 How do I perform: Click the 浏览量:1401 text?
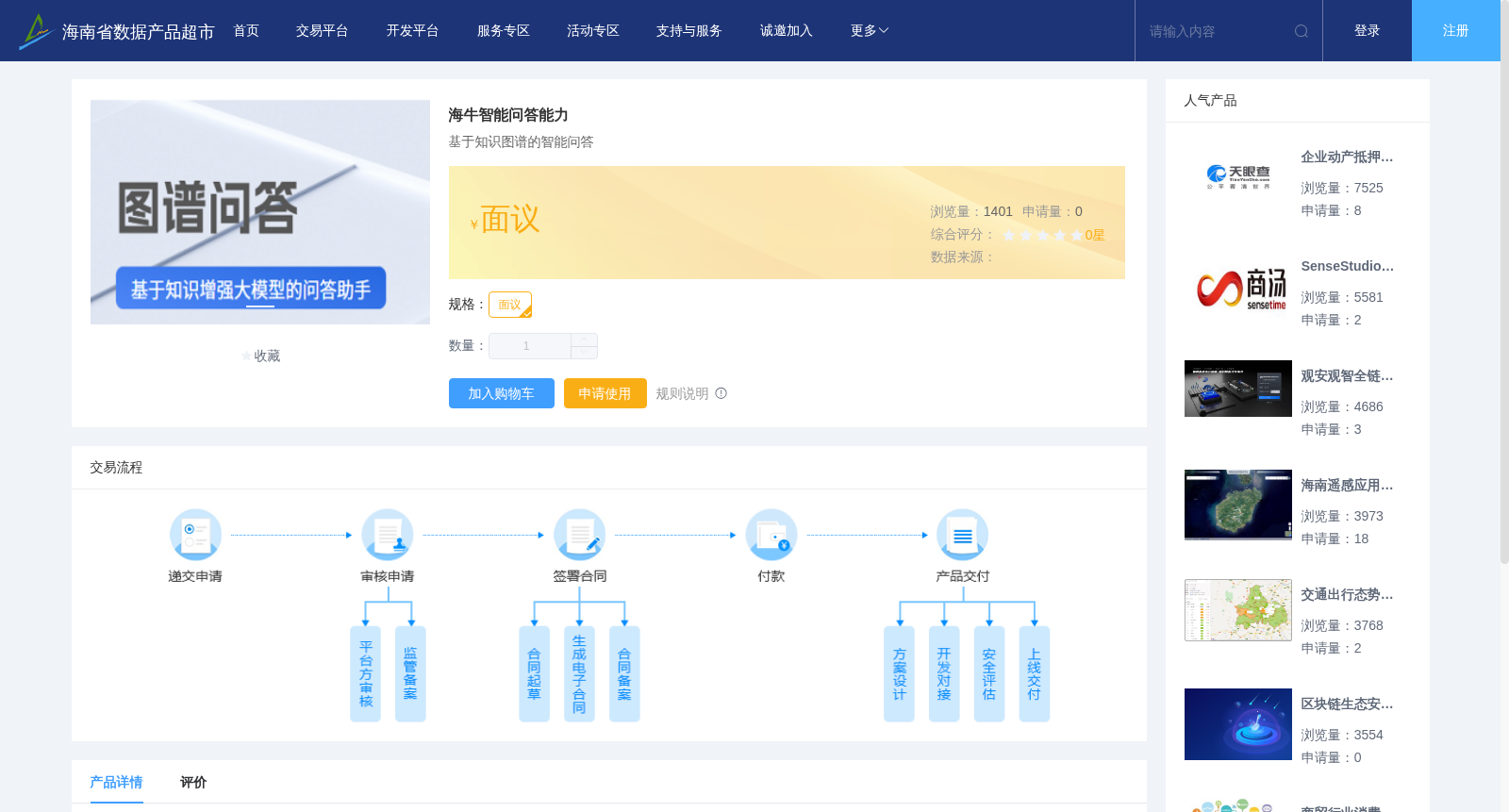tap(971, 211)
